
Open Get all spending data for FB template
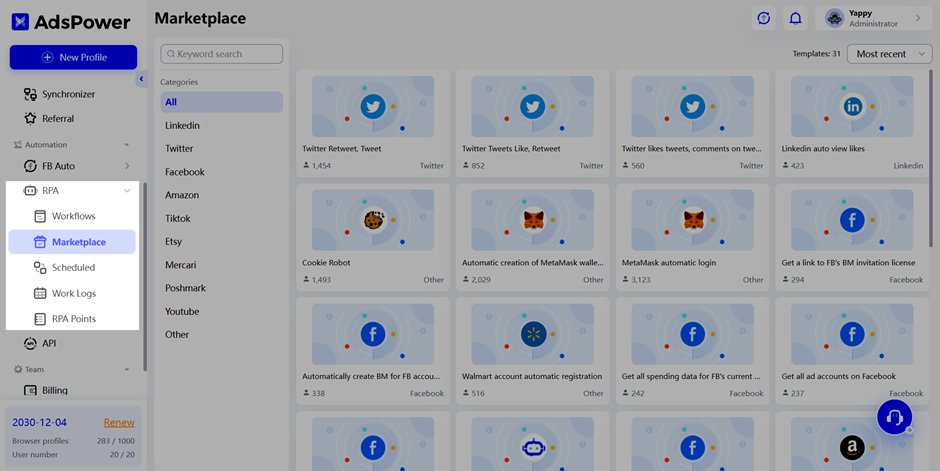(692, 351)
